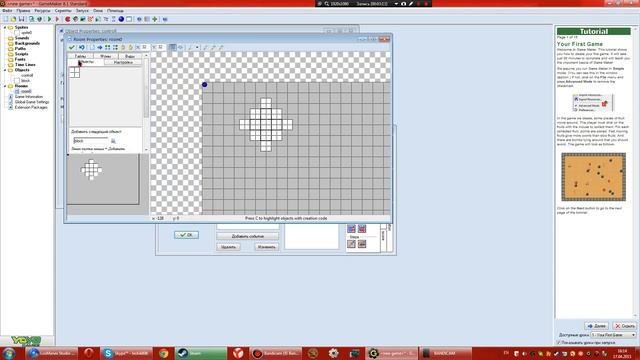Hide tutorial panel with Скрыть button
This screenshot has height=360, width=640.
(624, 326)
